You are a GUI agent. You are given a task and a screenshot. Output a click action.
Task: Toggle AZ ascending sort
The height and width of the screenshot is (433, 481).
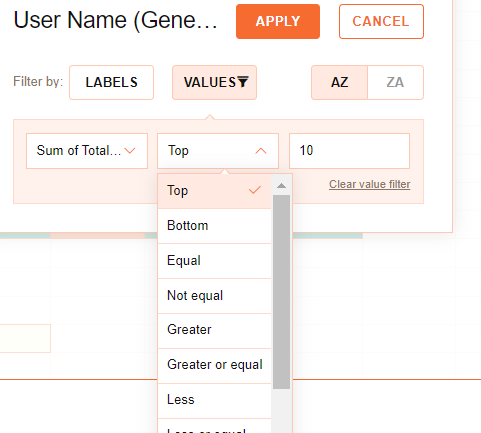point(339,82)
